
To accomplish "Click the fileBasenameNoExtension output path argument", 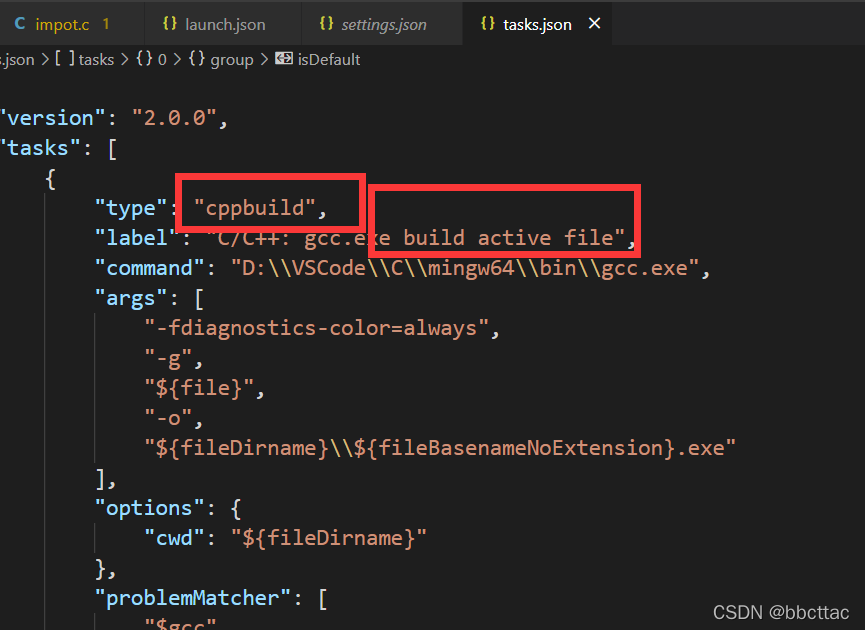I will tap(440, 448).
